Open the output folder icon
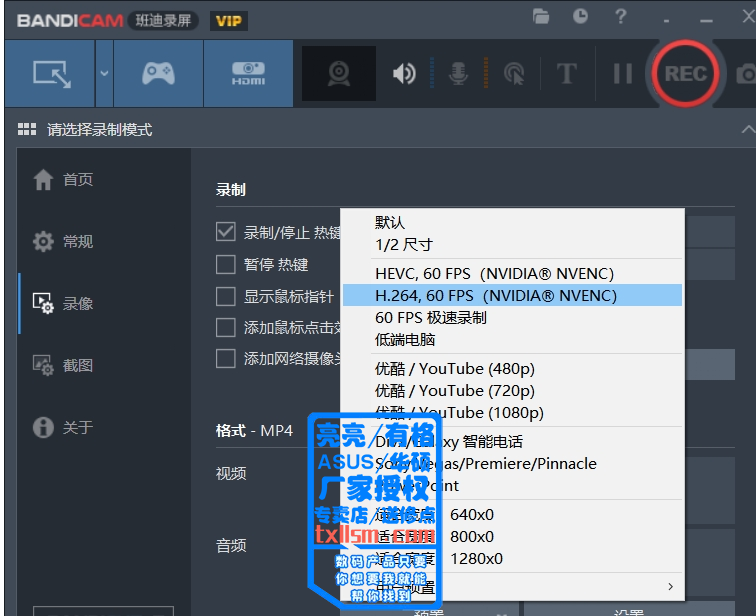Viewport: 756px width, 616px height. click(541, 17)
